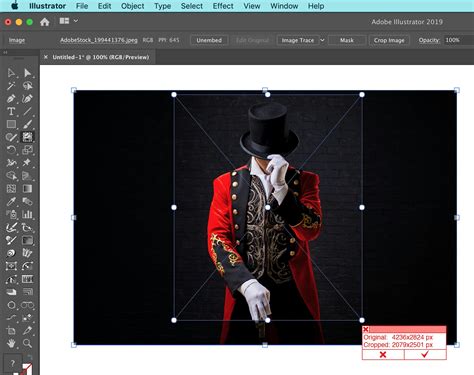Select the Type tool

pos(11,111)
